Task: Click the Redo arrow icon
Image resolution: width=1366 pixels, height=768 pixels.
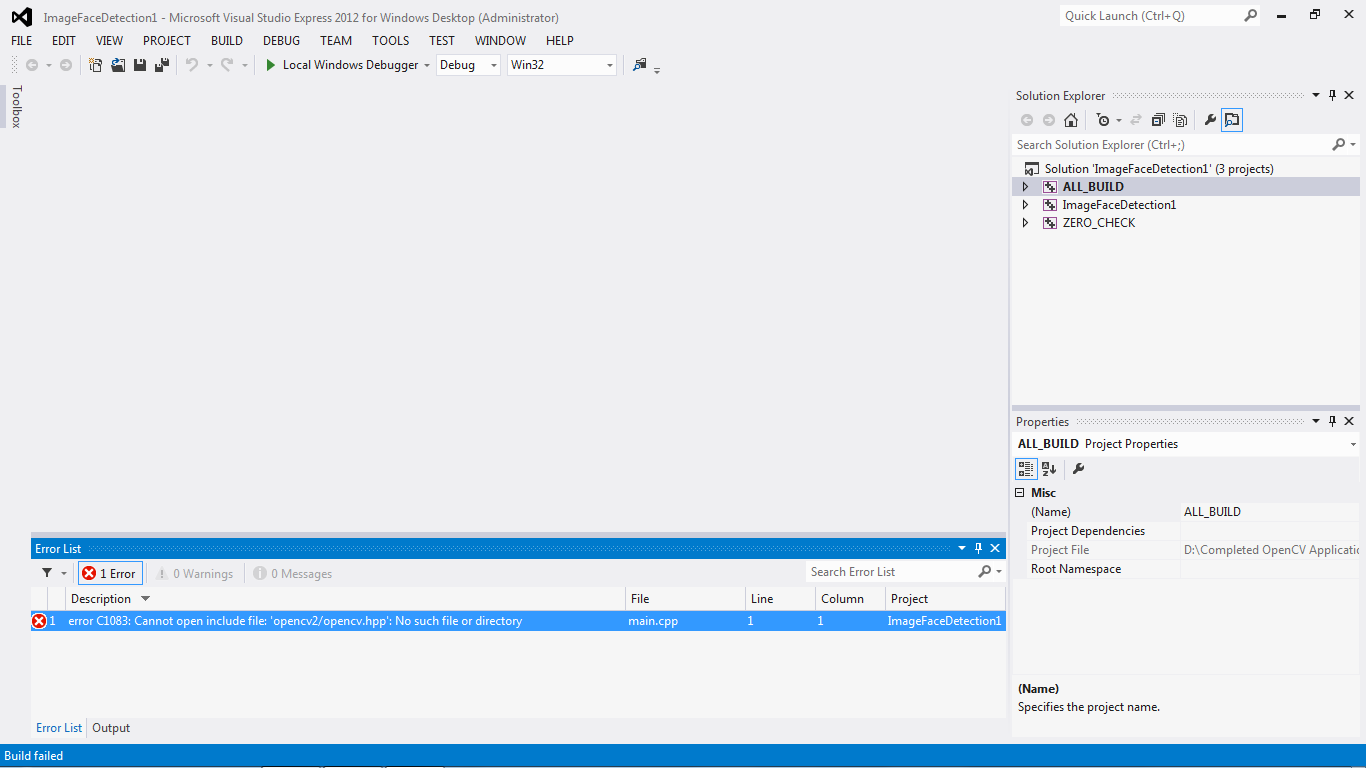Action: [x=227, y=65]
